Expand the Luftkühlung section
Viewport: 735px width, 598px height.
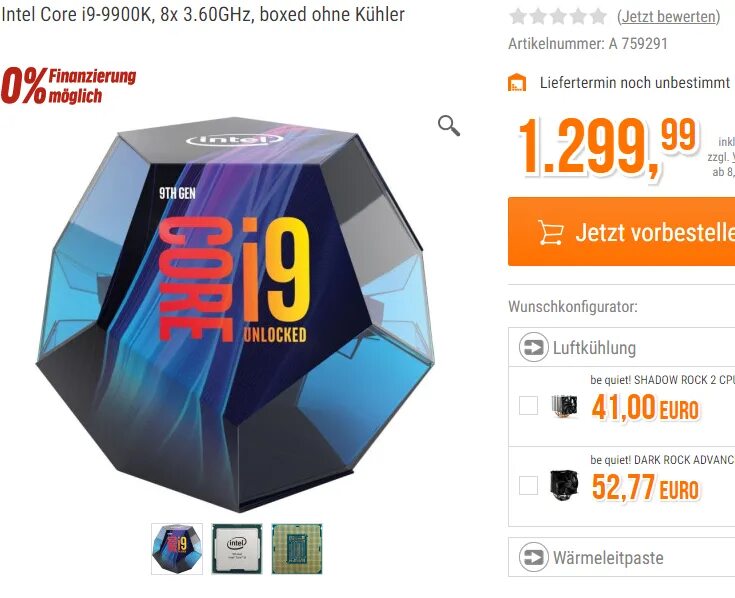[622, 347]
